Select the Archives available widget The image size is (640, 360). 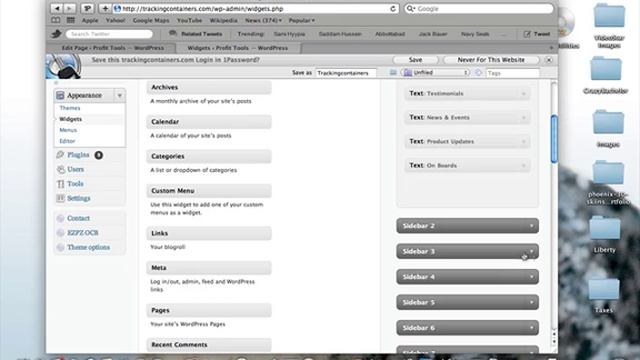(x=209, y=87)
